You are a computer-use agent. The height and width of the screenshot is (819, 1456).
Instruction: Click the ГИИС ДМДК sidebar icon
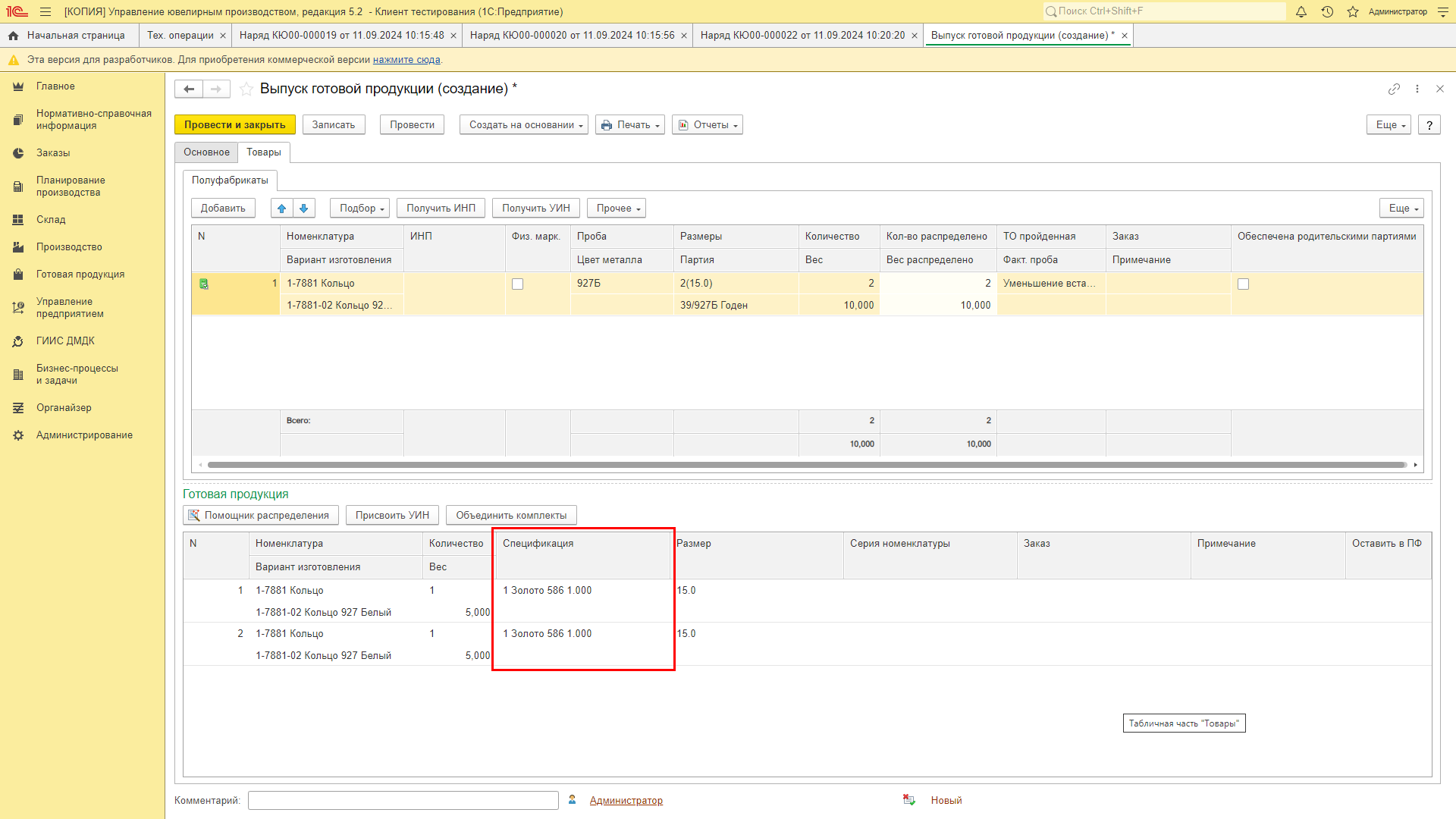18,341
